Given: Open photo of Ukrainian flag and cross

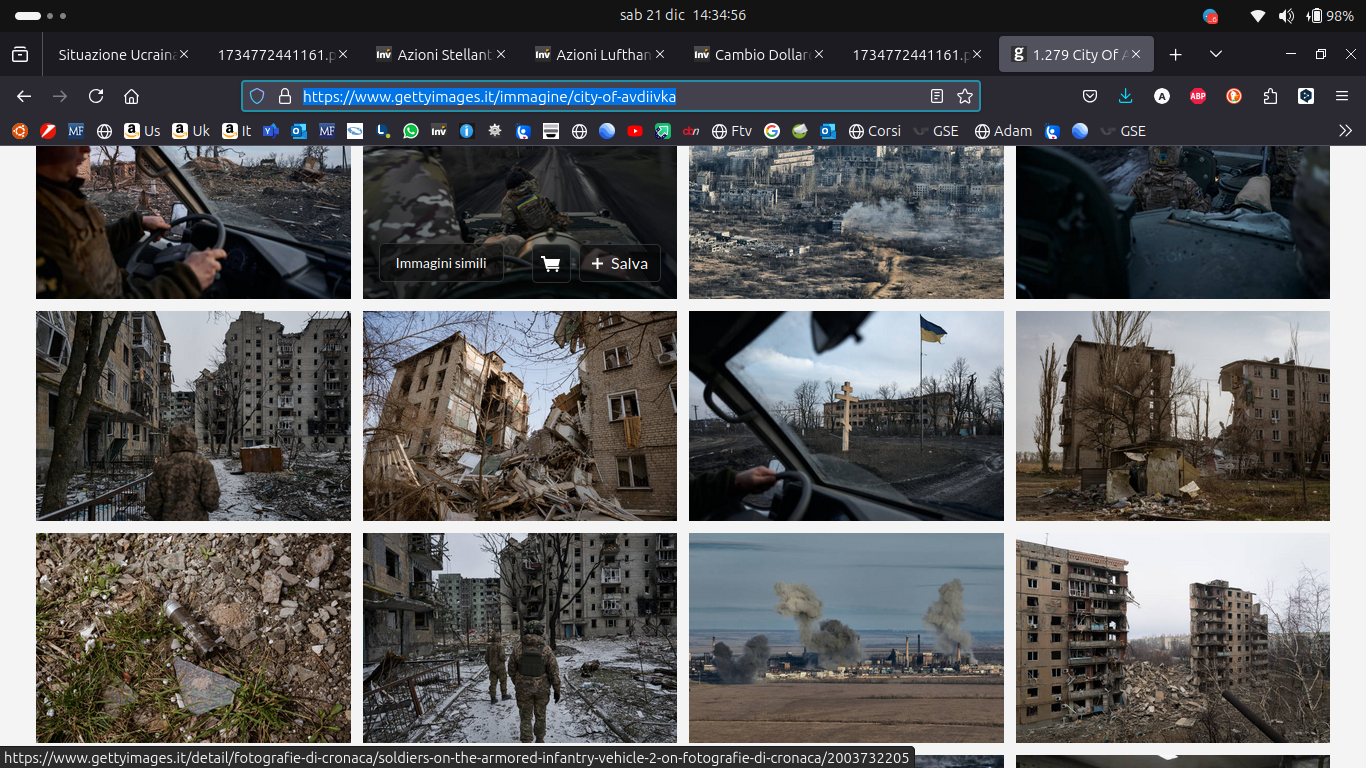Looking at the screenshot, I should (846, 416).
